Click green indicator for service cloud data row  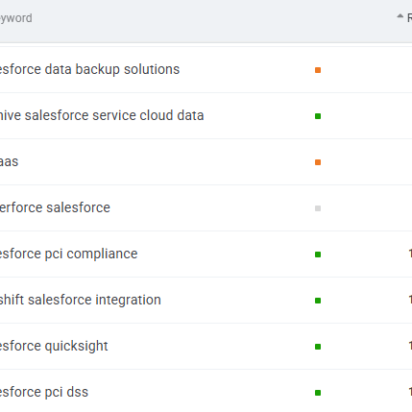pyautogui.click(x=318, y=116)
